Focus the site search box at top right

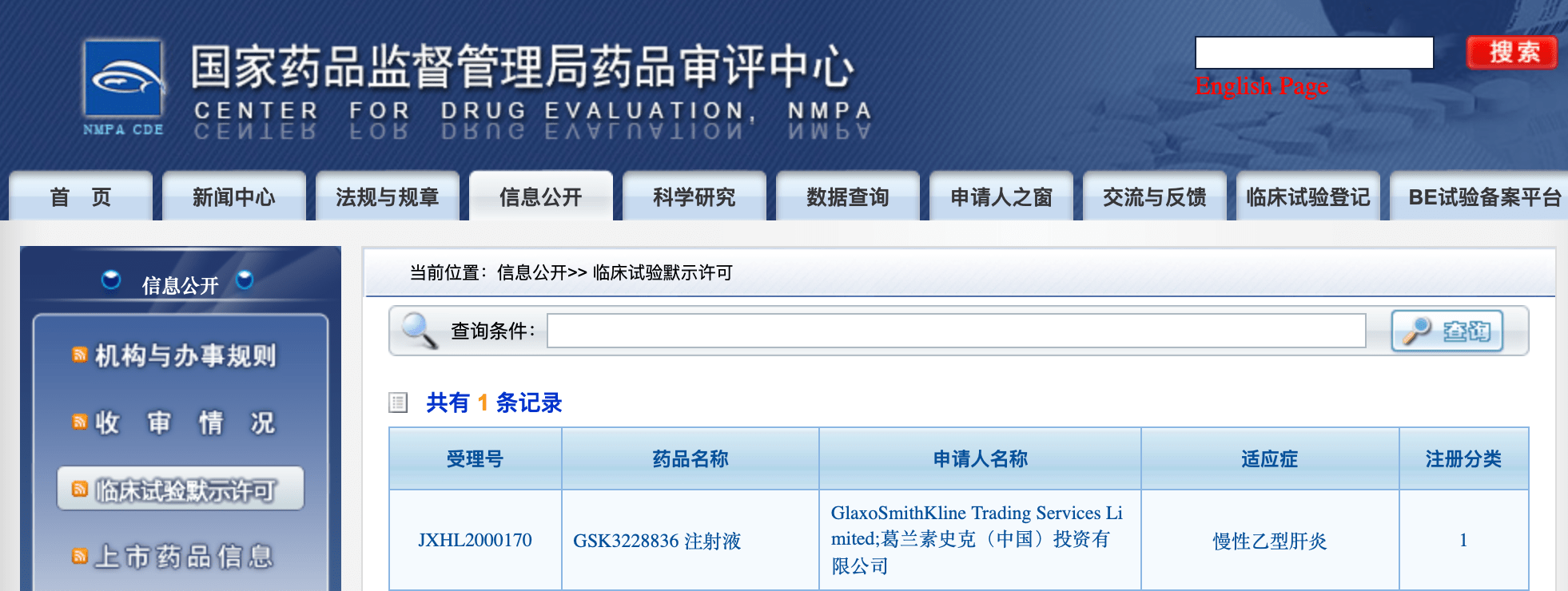coord(1314,53)
